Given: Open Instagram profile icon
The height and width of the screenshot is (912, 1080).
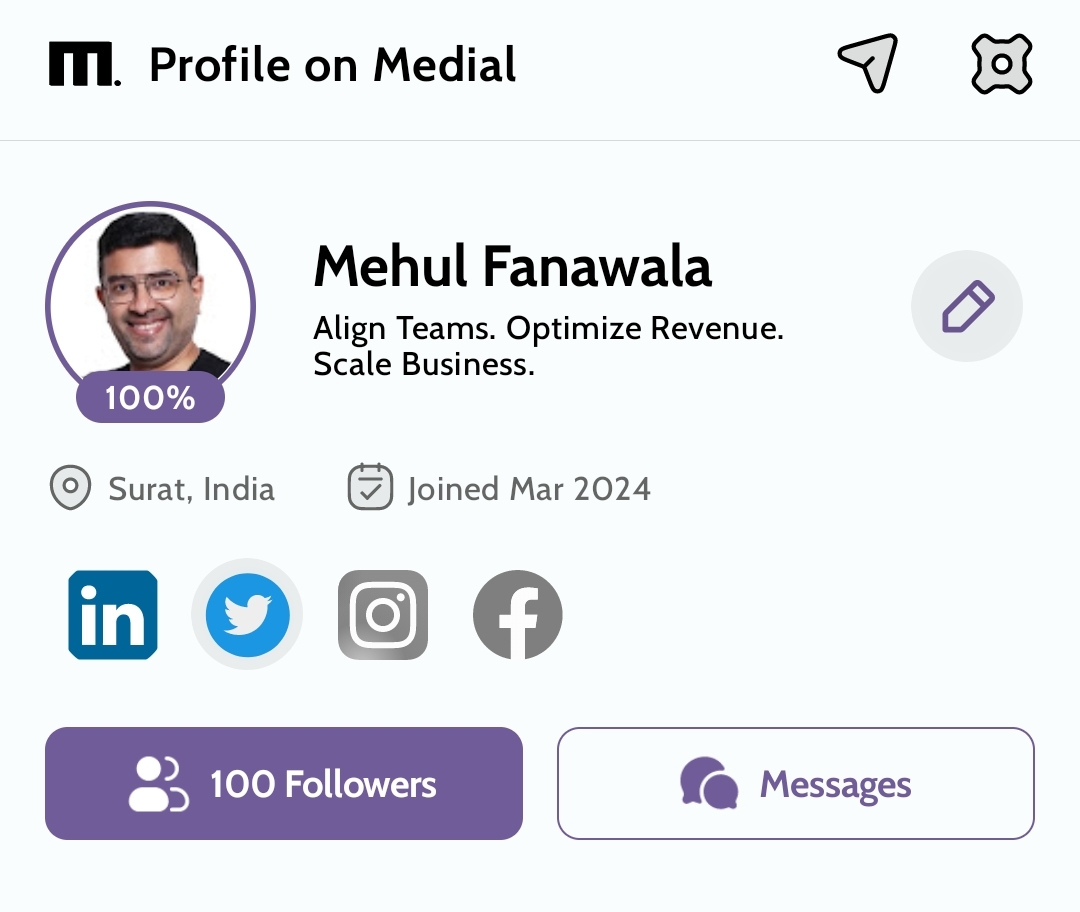Looking at the screenshot, I should 383,615.
